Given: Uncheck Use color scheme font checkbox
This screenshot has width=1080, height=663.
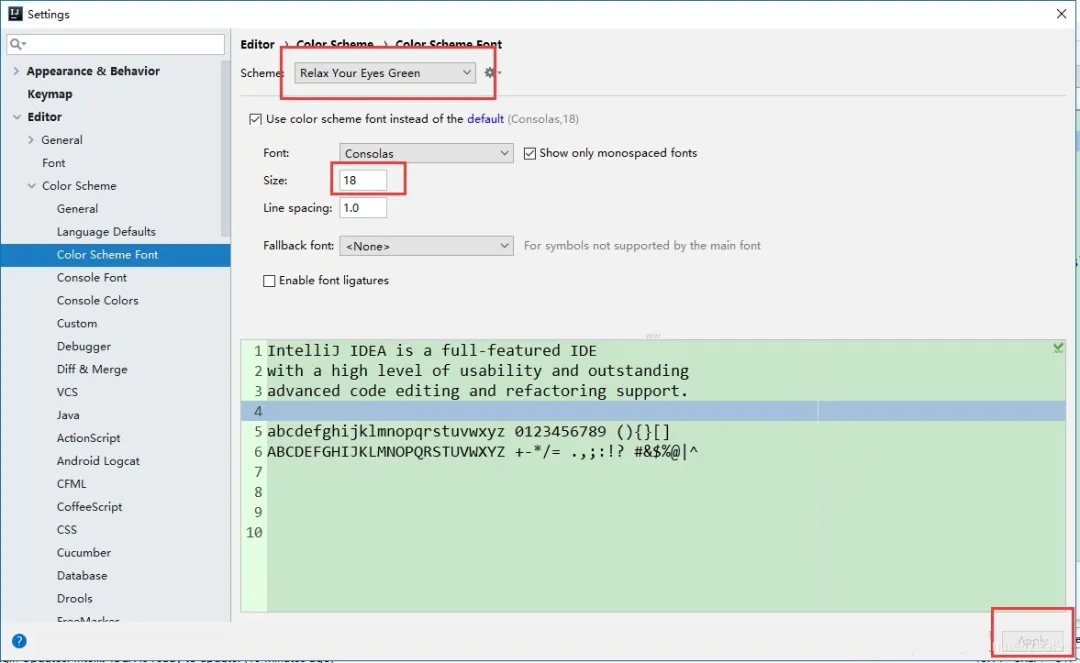Looking at the screenshot, I should [255, 119].
